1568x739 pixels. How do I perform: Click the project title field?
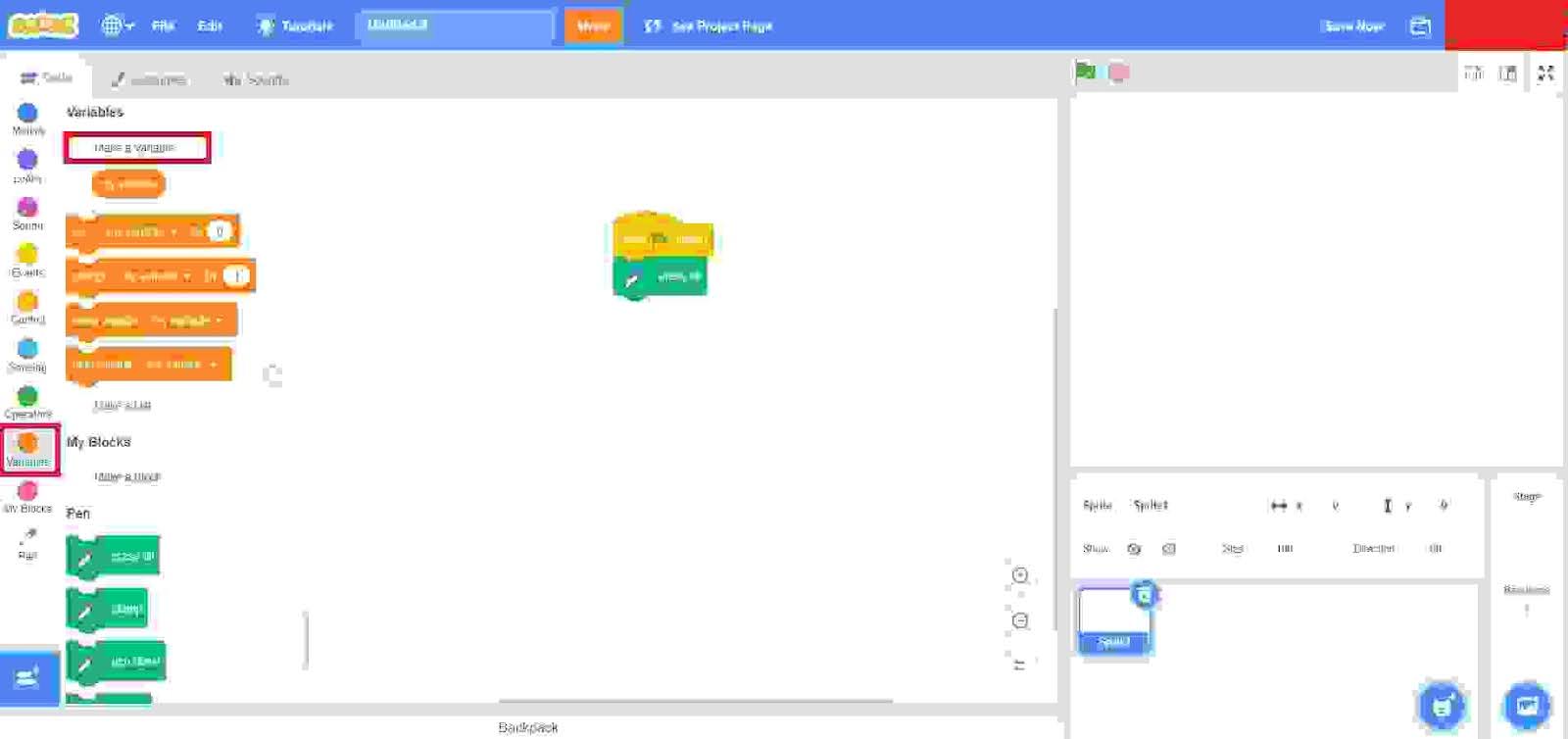456,25
